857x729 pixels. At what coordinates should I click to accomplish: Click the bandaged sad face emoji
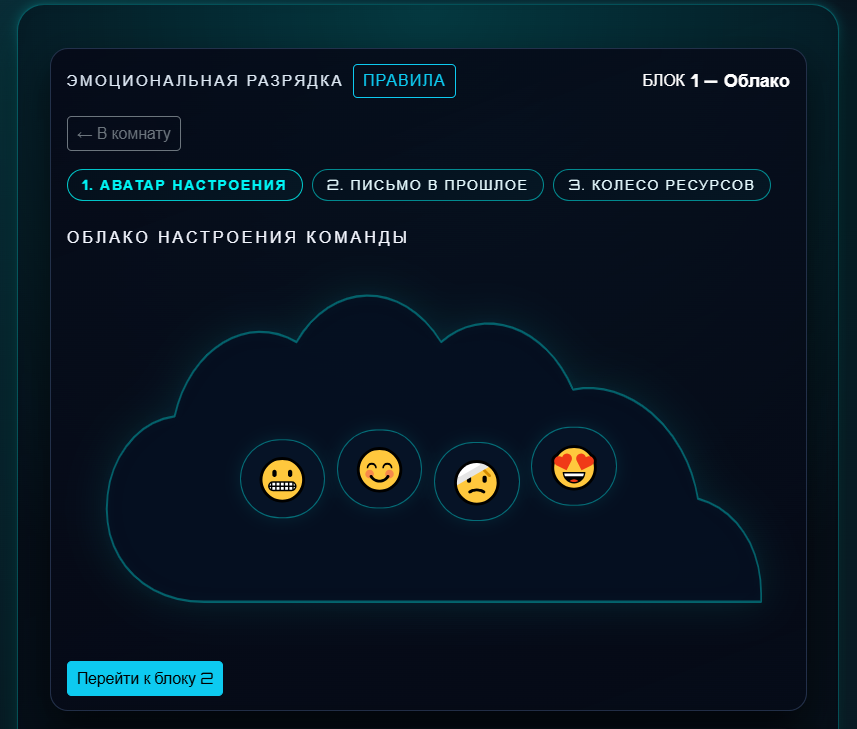click(477, 481)
